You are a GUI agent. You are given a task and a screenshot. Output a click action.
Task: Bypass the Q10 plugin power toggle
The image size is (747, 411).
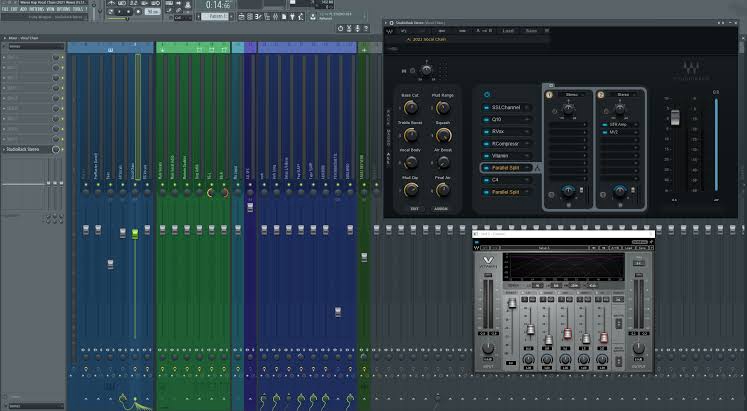[x=486, y=120]
